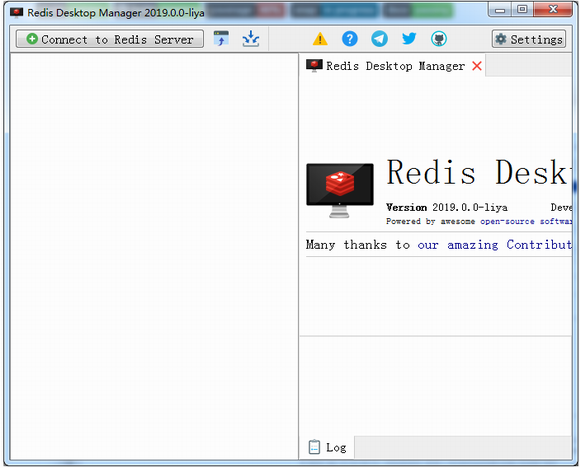Viewport: 580px width, 468px height.
Task: Open the Twitter bird icon
Action: pyautogui.click(x=409, y=38)
